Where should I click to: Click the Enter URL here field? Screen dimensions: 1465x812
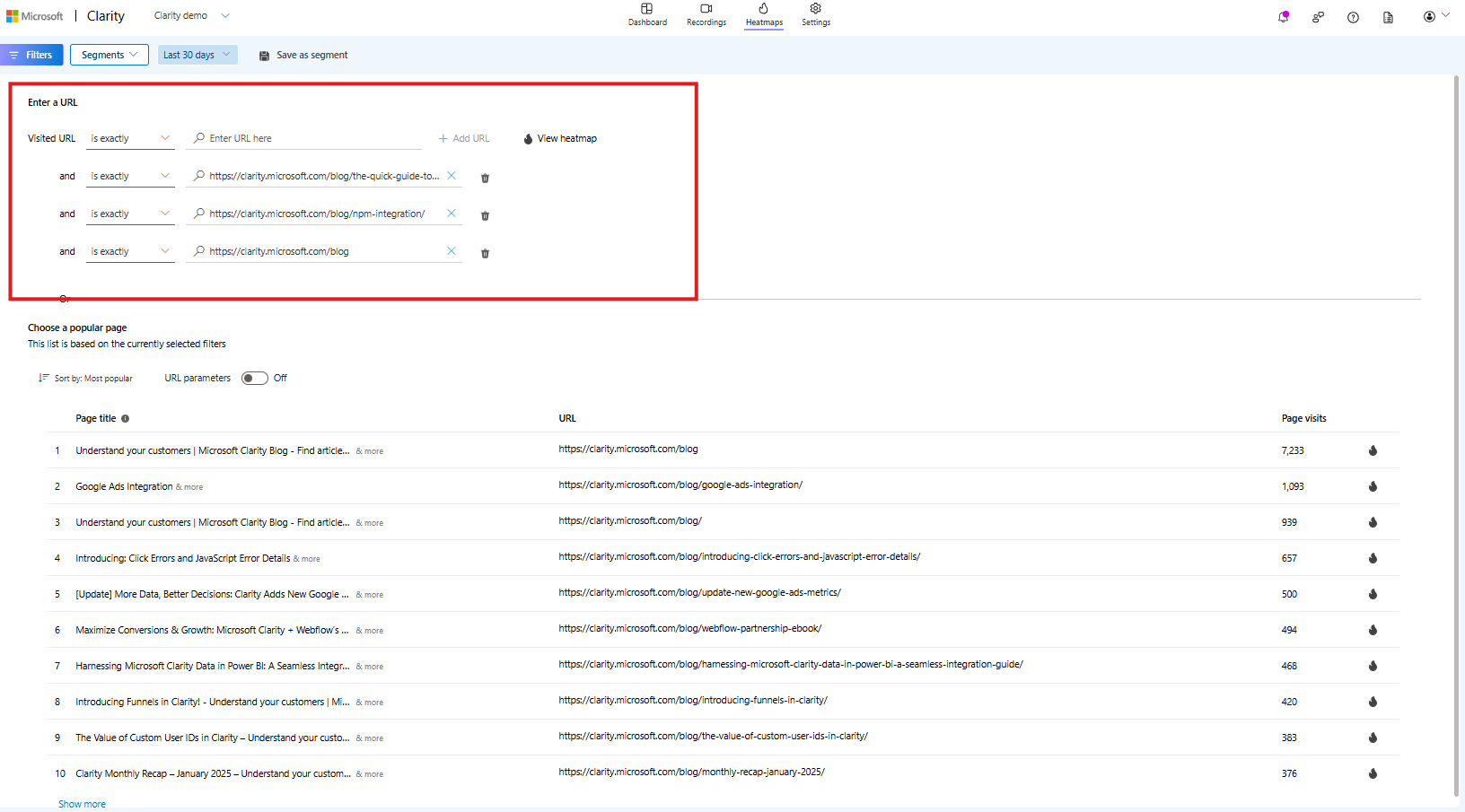[305, 138]
